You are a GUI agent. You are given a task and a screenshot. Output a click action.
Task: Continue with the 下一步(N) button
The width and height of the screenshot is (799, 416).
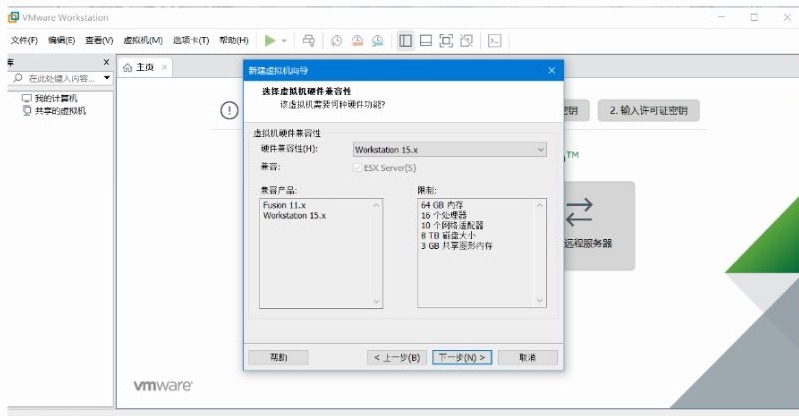pyautogui.click(x=462, y=357)
